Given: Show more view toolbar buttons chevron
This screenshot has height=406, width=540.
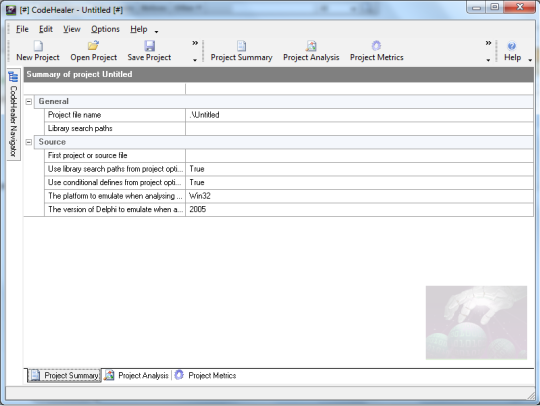Looking at the screenshot, I should point(488,43).
